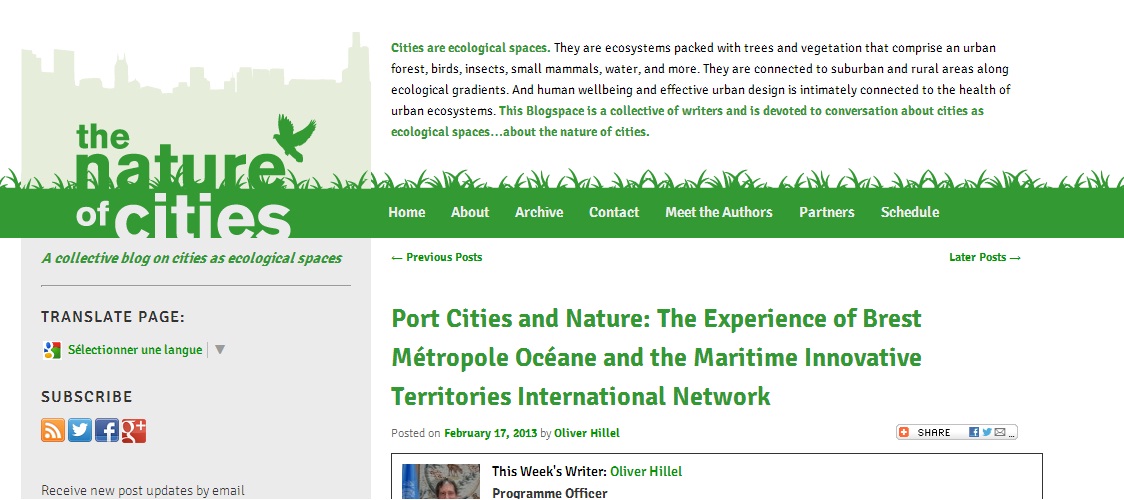Click the 'Programme Officer' text
The height and width of the screenshot is (500, 1124).
[x=550, y=493]
